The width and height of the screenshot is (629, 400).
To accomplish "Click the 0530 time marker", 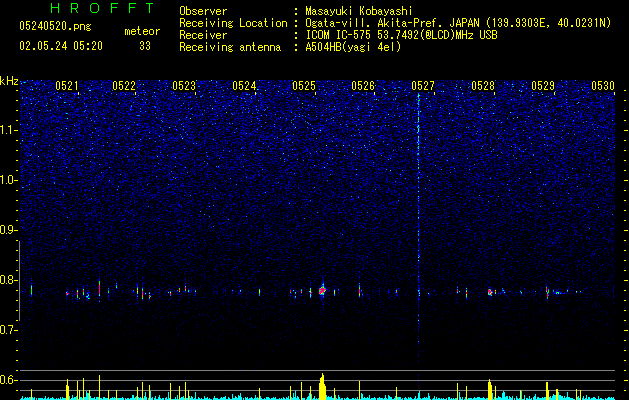I will coord(603,86).
